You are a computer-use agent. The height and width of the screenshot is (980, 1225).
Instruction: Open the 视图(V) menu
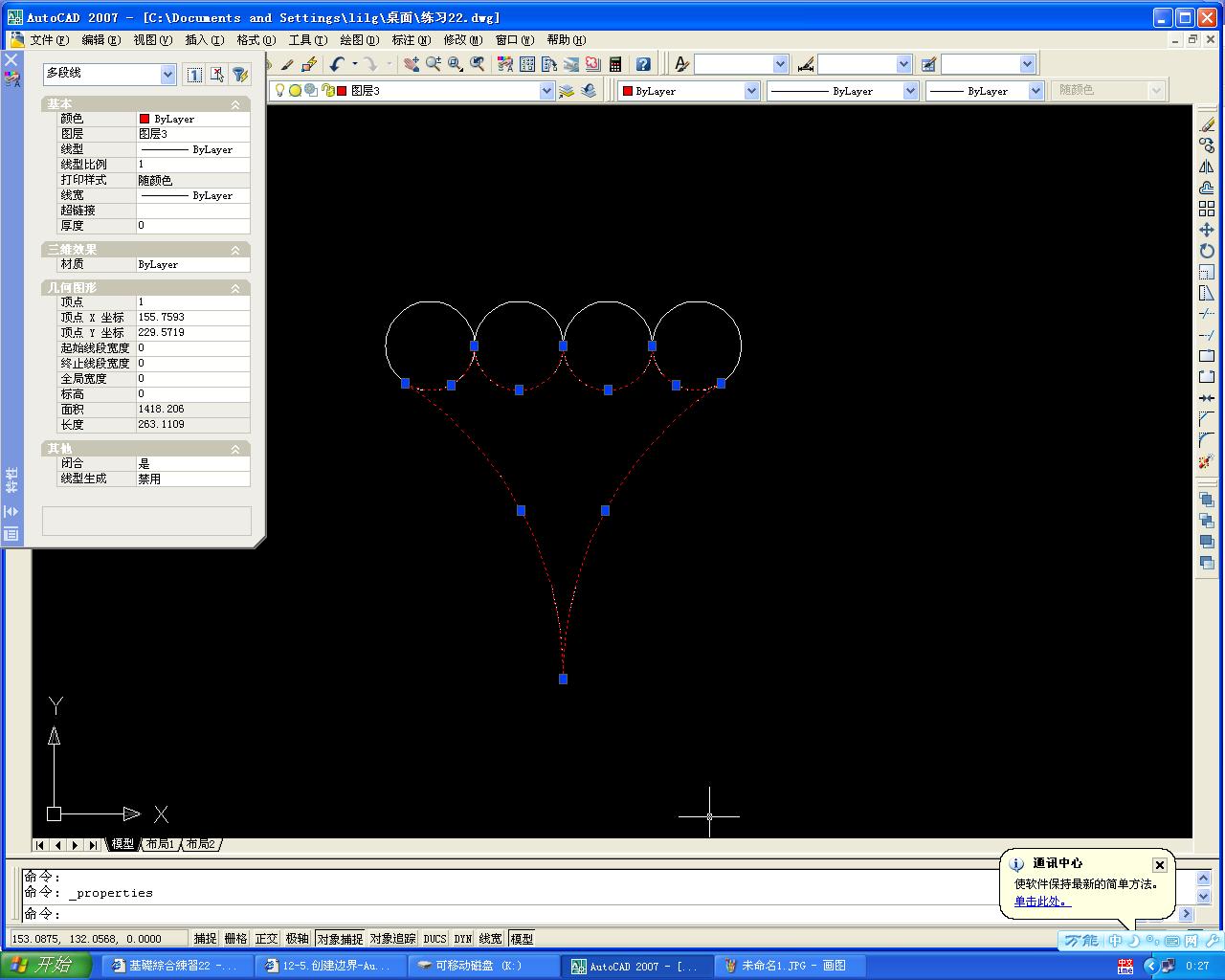tap(153, 39)
